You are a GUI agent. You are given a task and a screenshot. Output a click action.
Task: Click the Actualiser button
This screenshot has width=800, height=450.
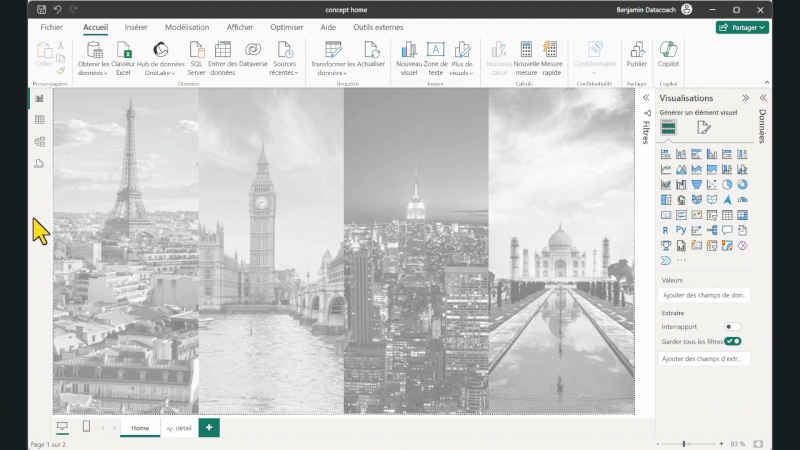pos(371,55)
